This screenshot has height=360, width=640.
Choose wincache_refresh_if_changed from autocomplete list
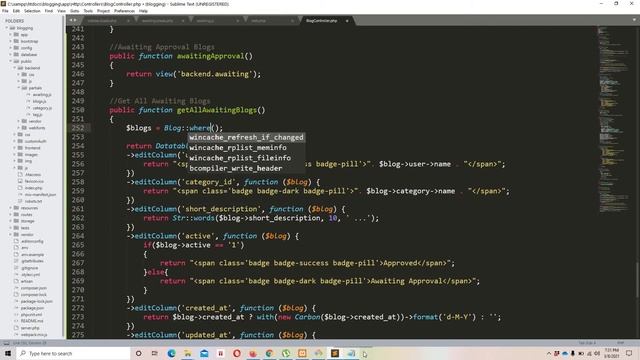click(246, 137)
